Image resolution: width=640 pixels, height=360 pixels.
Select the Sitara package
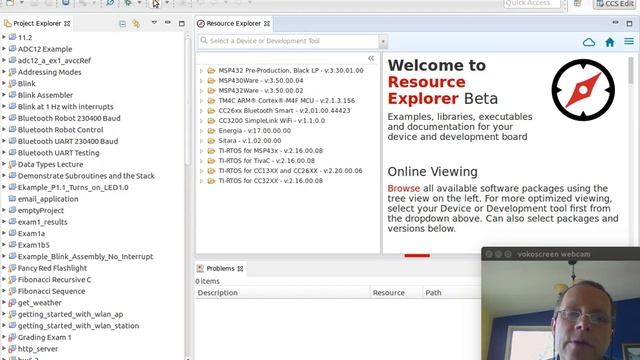[250, 140]
